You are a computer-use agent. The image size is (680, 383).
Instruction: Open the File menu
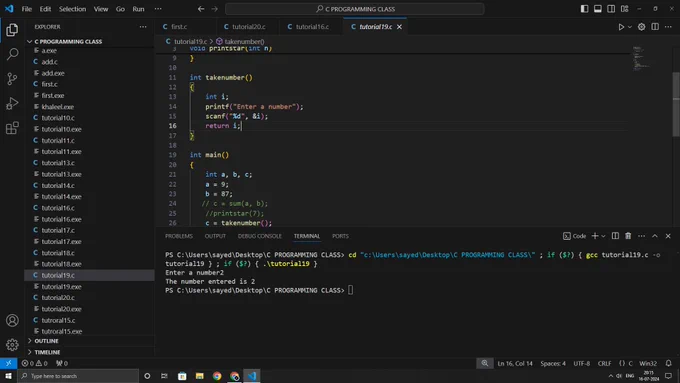(x=27, y=9)
